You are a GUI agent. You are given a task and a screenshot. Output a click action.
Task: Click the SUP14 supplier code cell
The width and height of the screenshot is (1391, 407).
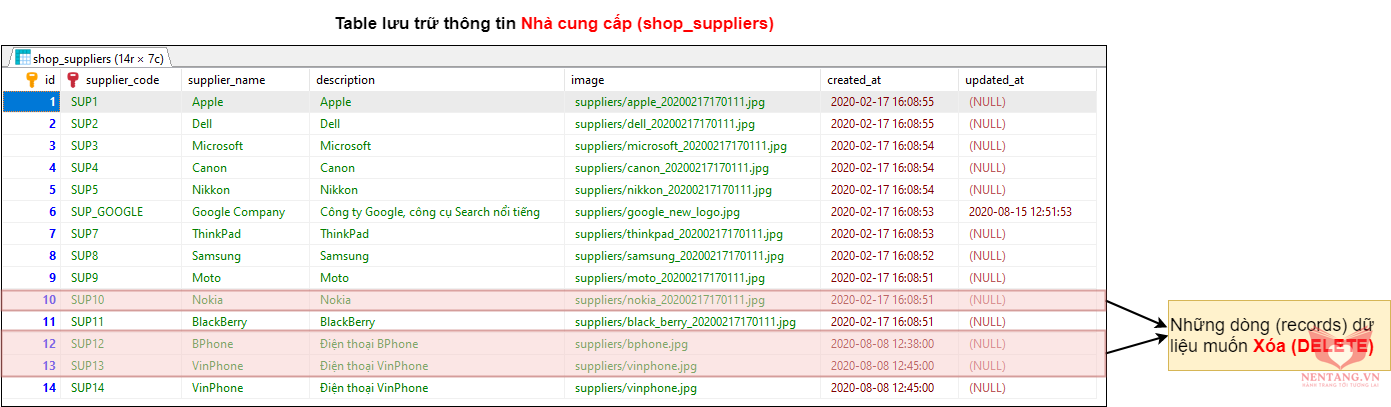click(x=87, y=388)
